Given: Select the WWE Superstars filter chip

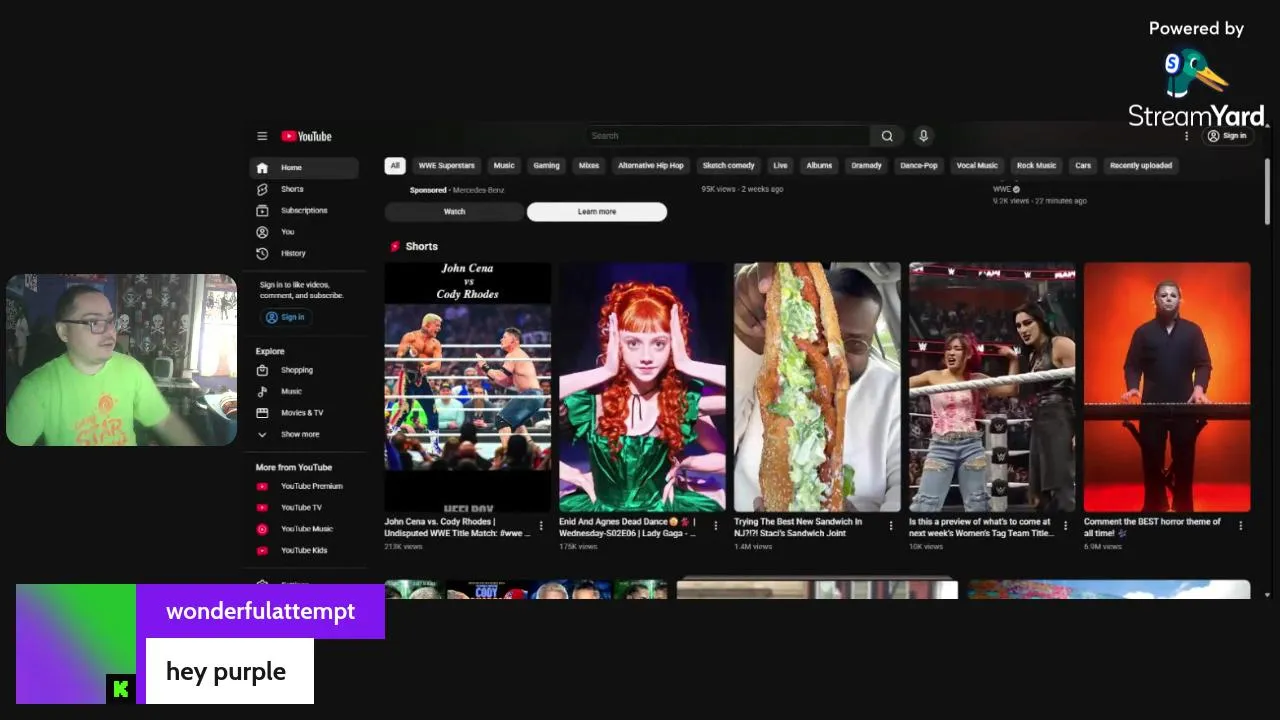Looking at the screenshot, I should (447, 166).
